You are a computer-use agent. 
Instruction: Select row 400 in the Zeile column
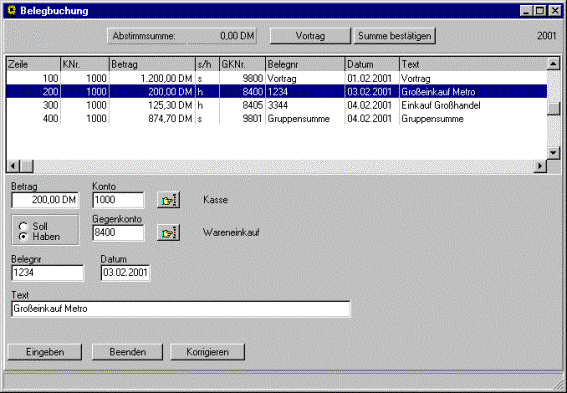[x=51, y=119]
